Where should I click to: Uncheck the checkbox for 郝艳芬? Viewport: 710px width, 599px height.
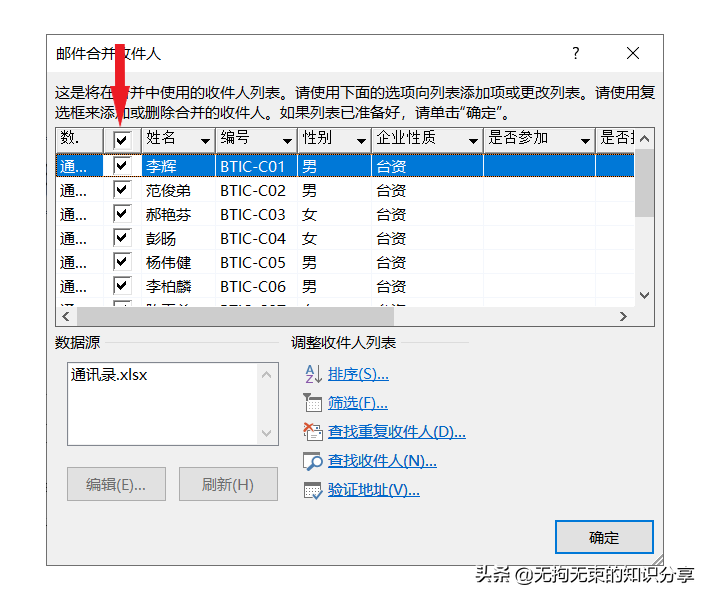pyautogui.click(x=122, y=213)
